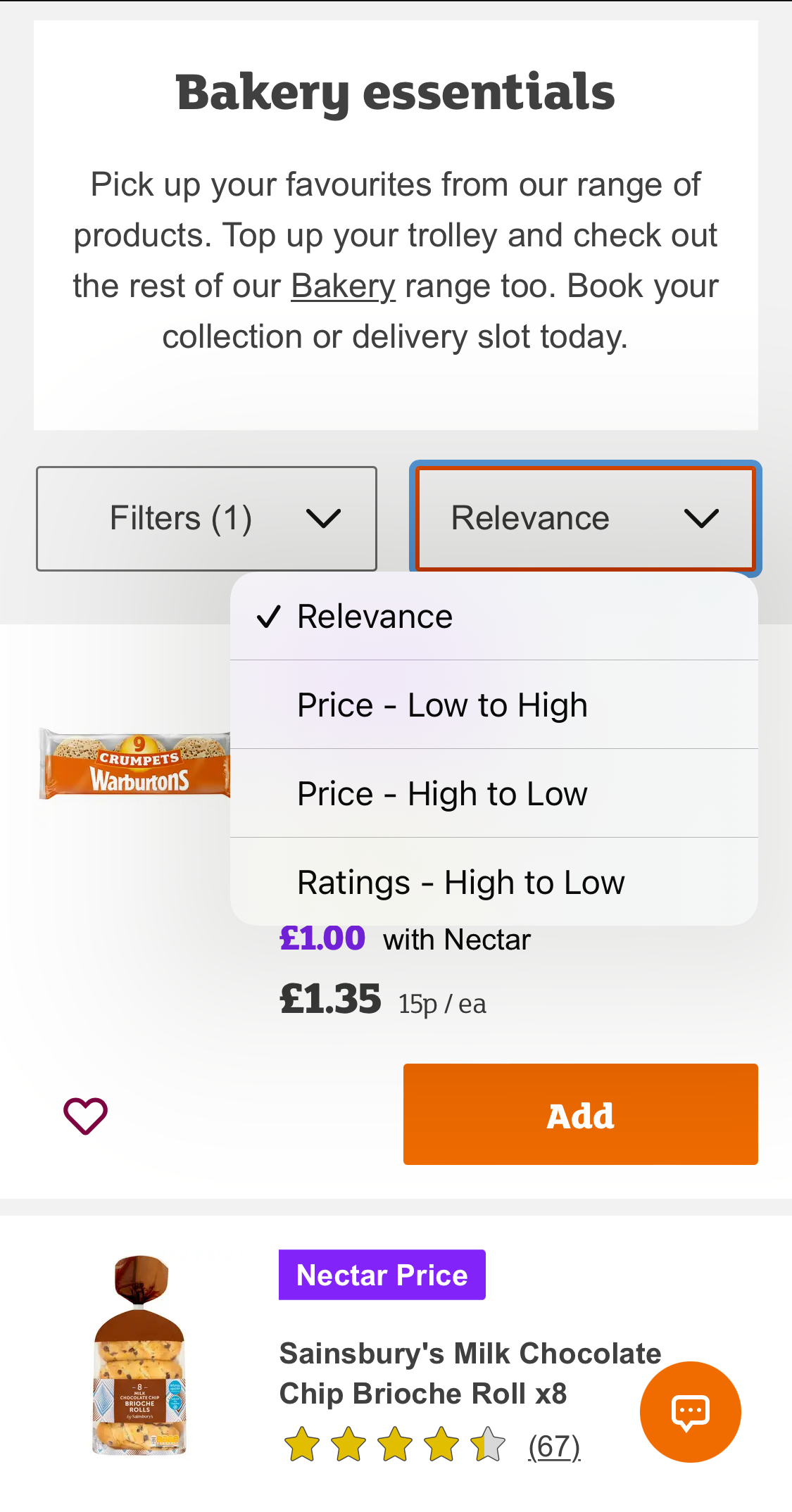
Task: Select the checked Relevance sort option
Action: pyautogui.click(x=375, y=617)
